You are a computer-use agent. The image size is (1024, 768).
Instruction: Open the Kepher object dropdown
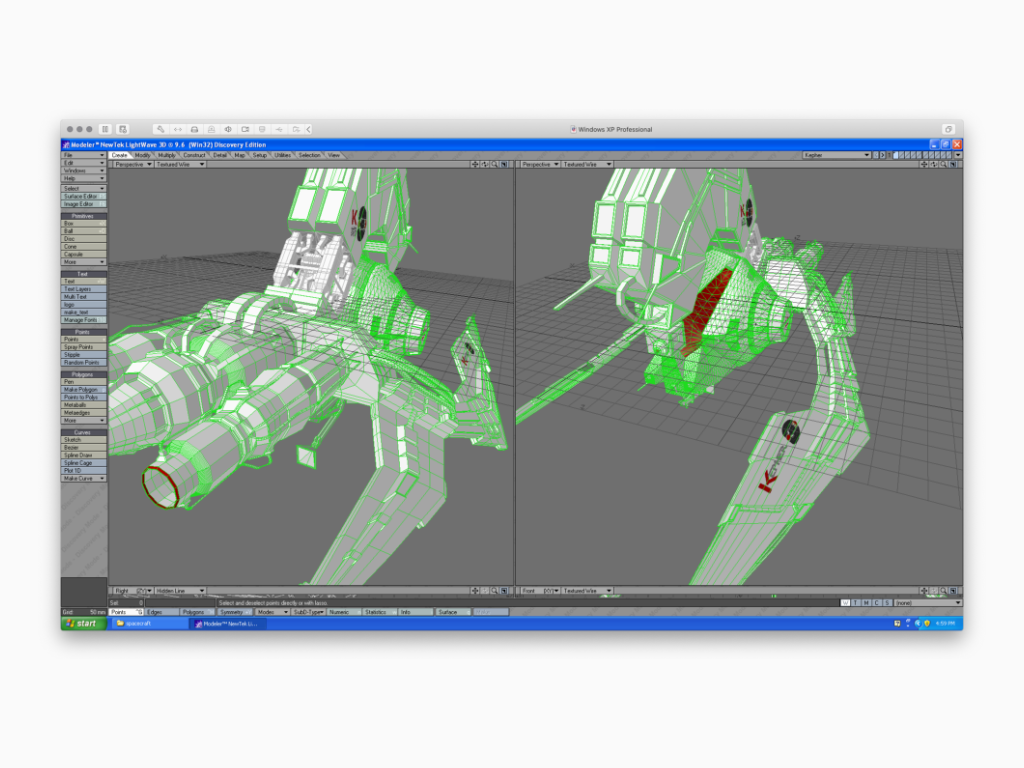[837, 155]
